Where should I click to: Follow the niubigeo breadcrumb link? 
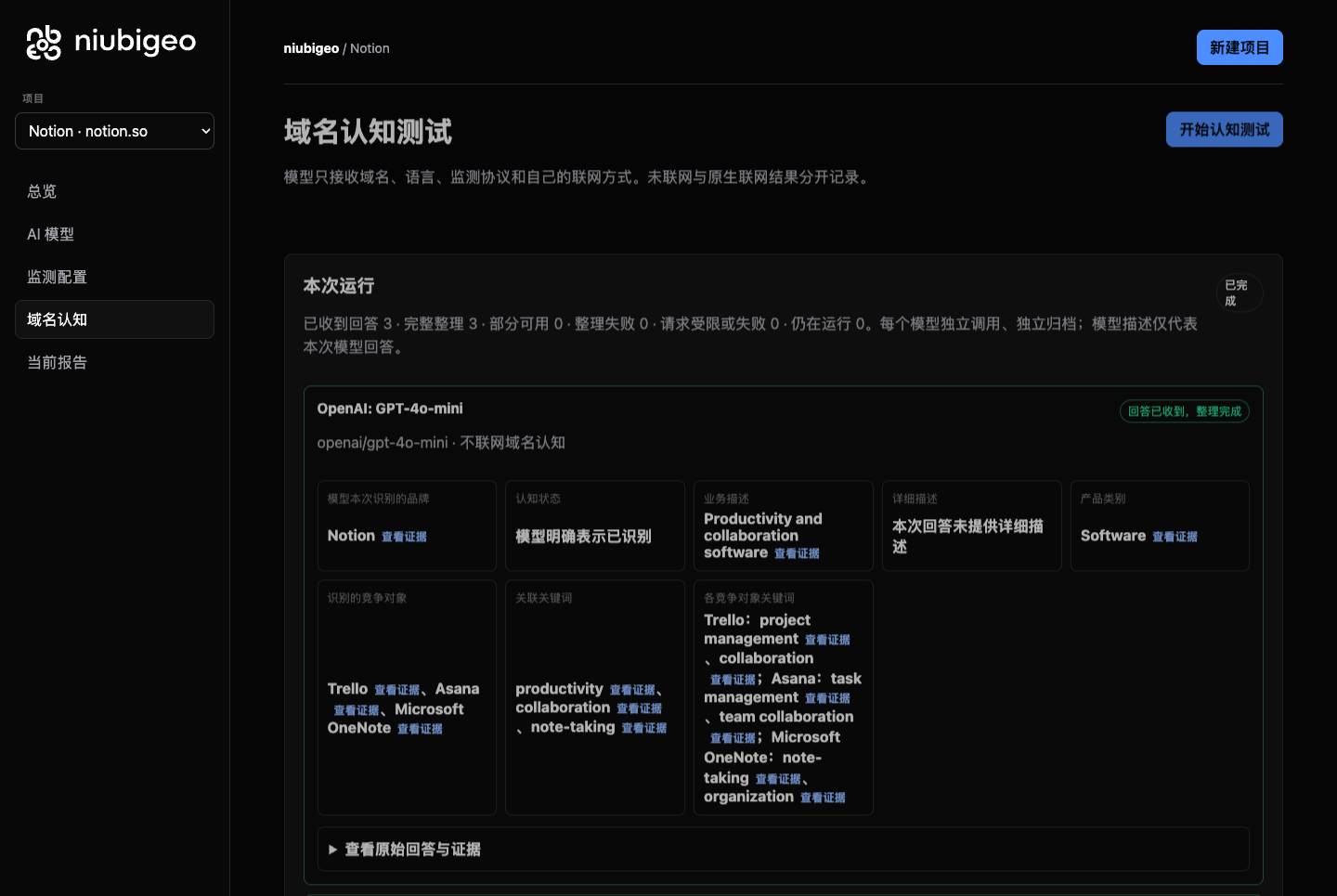[311, 48]
